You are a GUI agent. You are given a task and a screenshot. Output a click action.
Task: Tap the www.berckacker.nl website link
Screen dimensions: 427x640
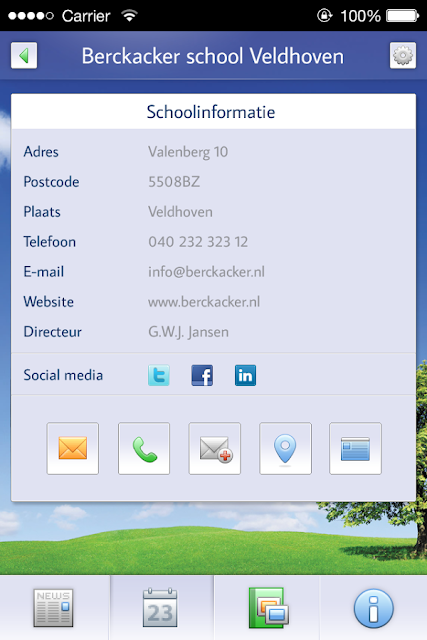pyautogui.click(x=204, y=302)
